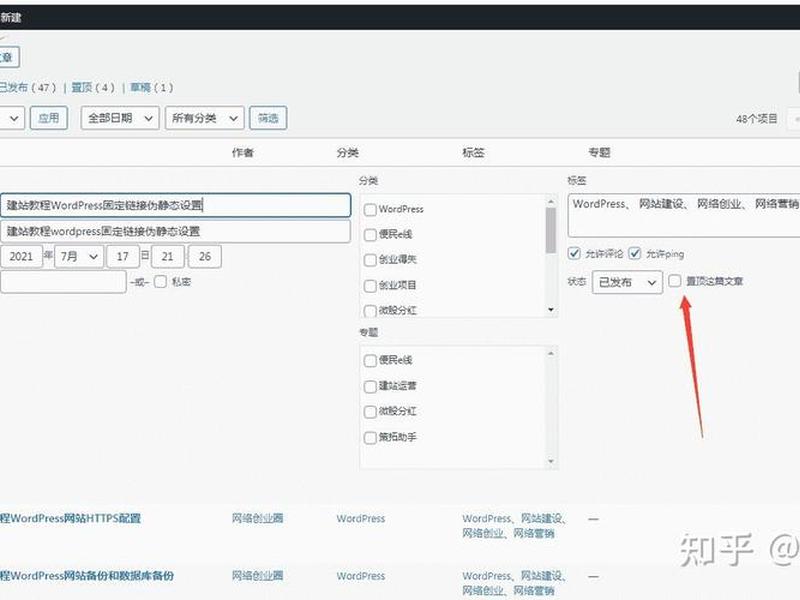Open post 程WordPress网站HTTPS配置
The height and width of the screenshot is (600, 800).
click(70, 518)
